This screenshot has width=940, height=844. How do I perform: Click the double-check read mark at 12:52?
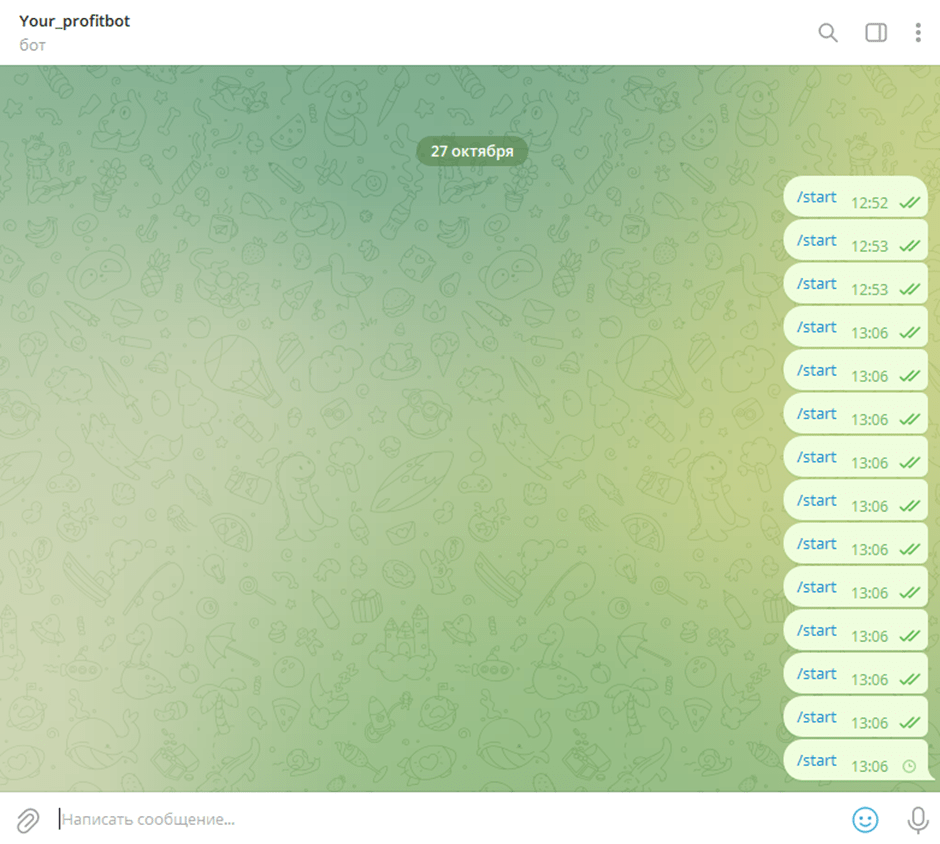pyautogui.click(x=909, y=203)
